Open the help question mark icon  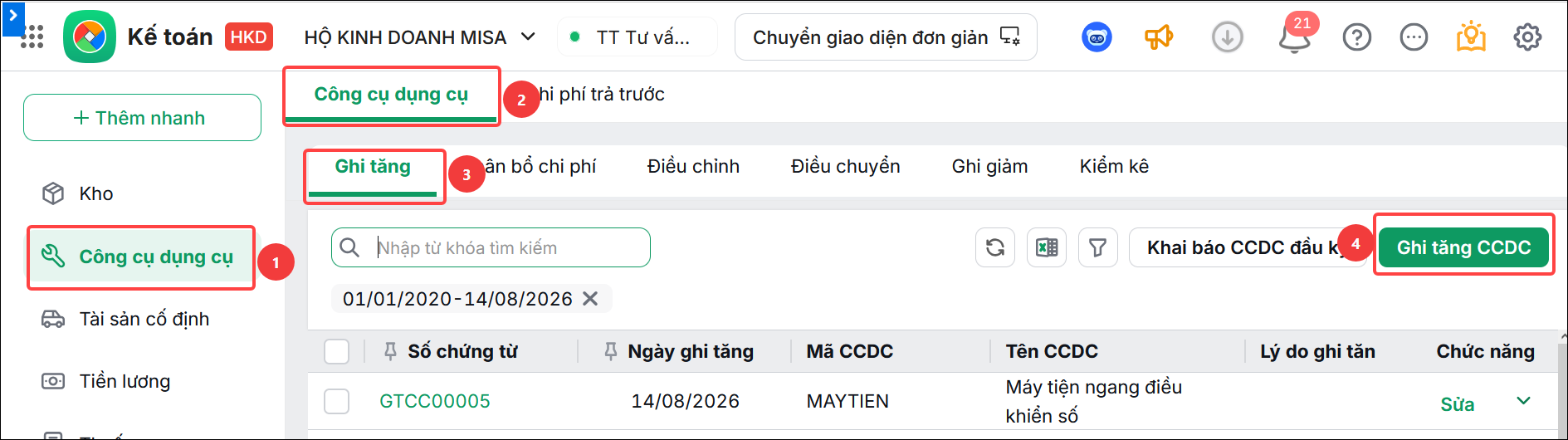tap(1357, 37)
